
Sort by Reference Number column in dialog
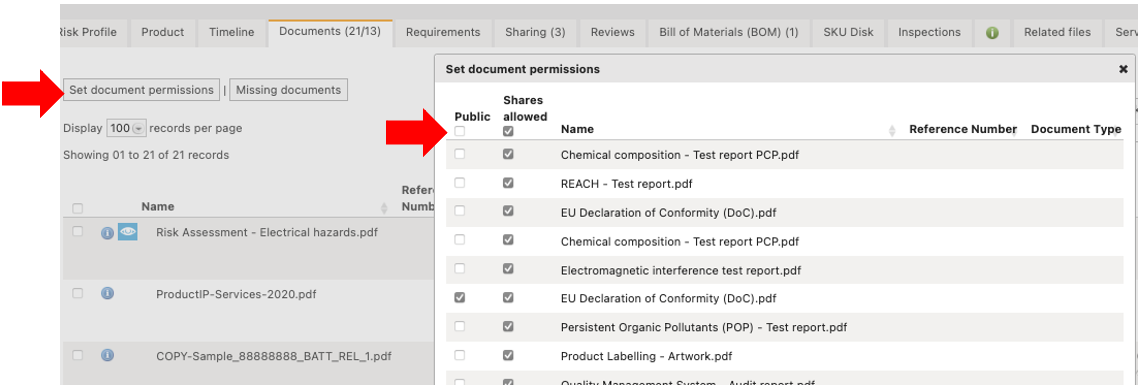[962, 129]
